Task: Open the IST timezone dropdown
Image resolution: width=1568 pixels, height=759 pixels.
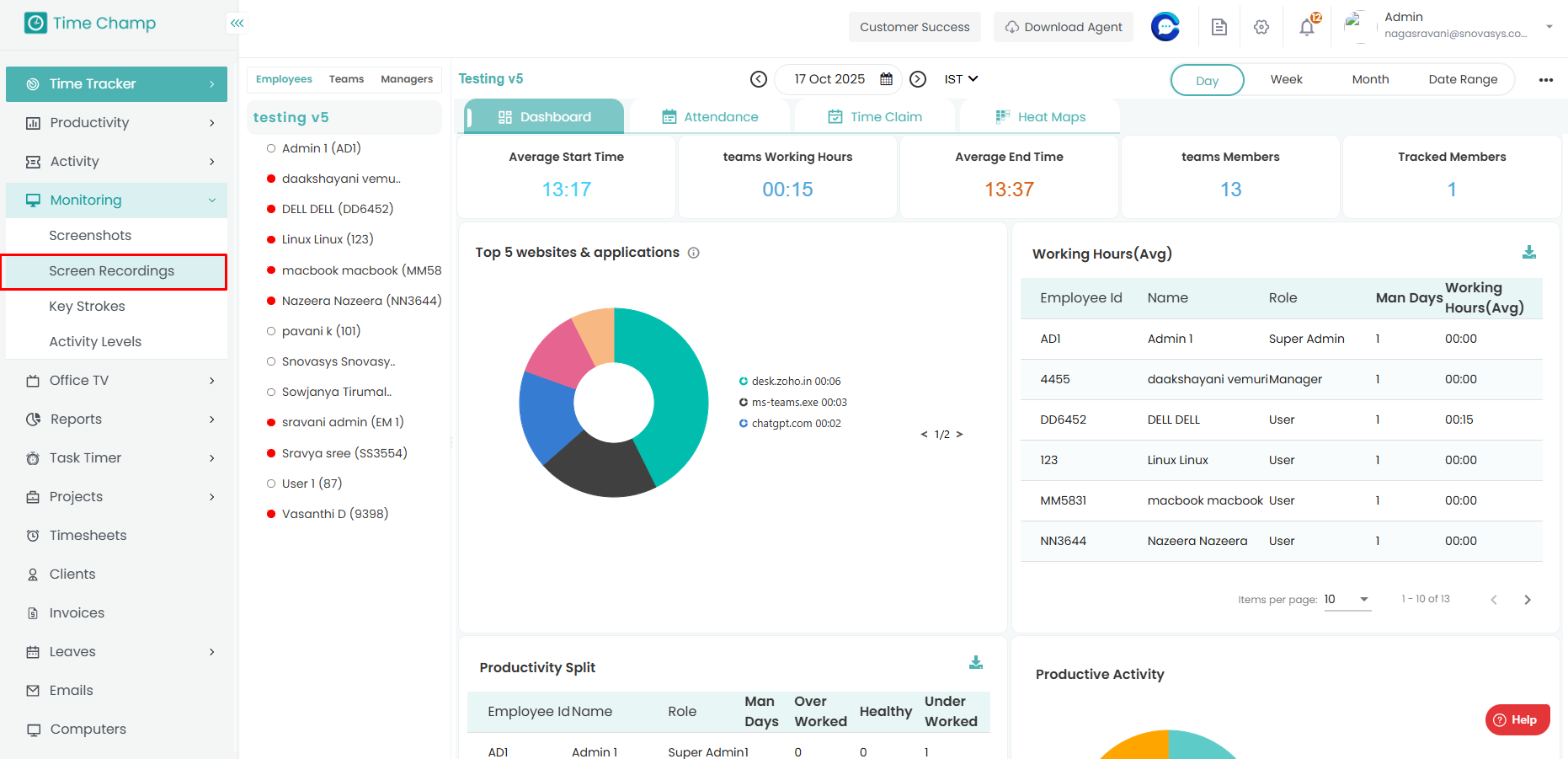Action: [961, 79]
